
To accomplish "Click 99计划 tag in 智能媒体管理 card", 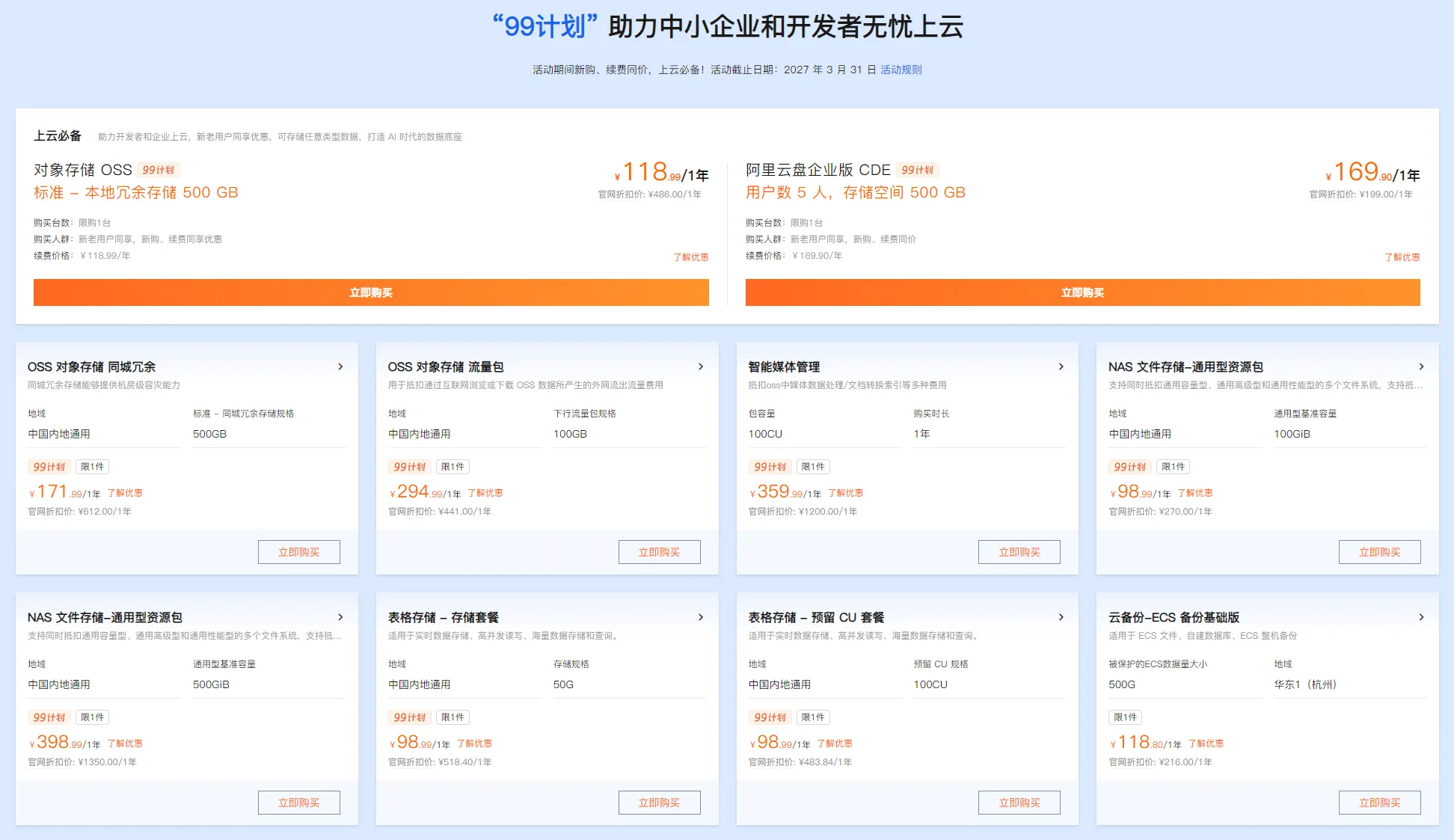I will [770, 467].
